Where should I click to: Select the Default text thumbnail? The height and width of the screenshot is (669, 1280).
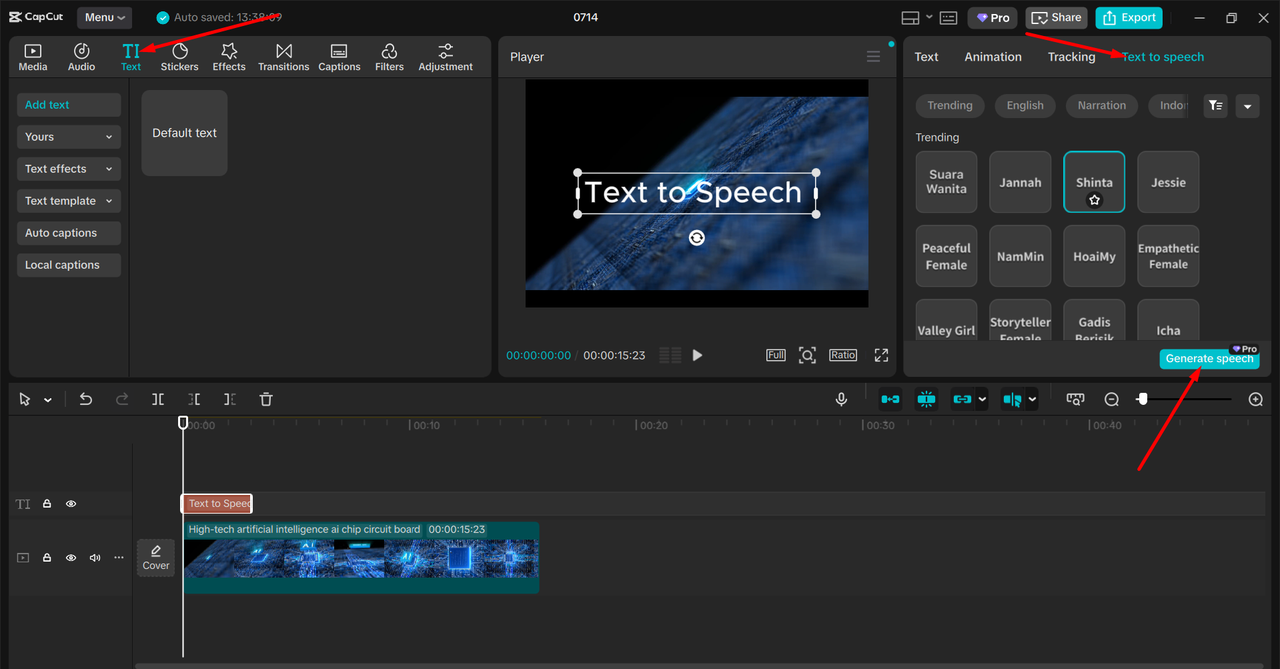(184, 133)
